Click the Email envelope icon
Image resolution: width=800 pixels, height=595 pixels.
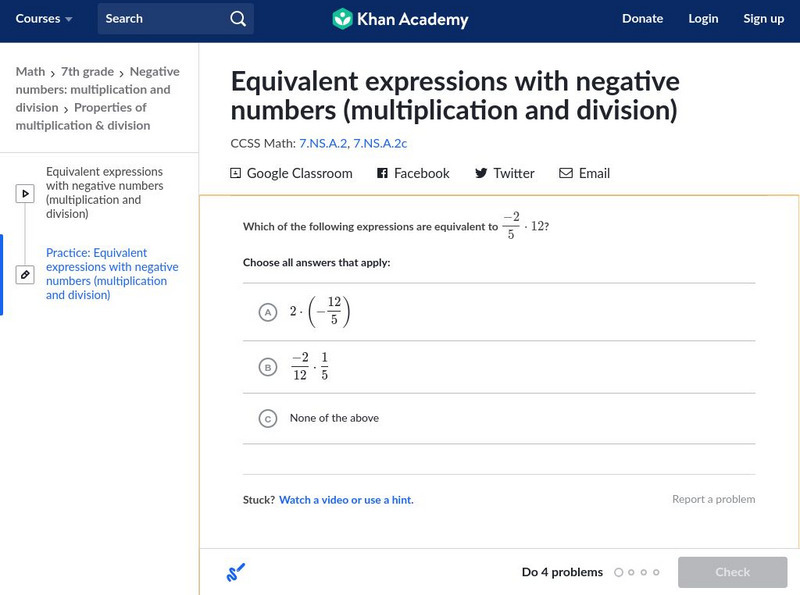point(566,173)
